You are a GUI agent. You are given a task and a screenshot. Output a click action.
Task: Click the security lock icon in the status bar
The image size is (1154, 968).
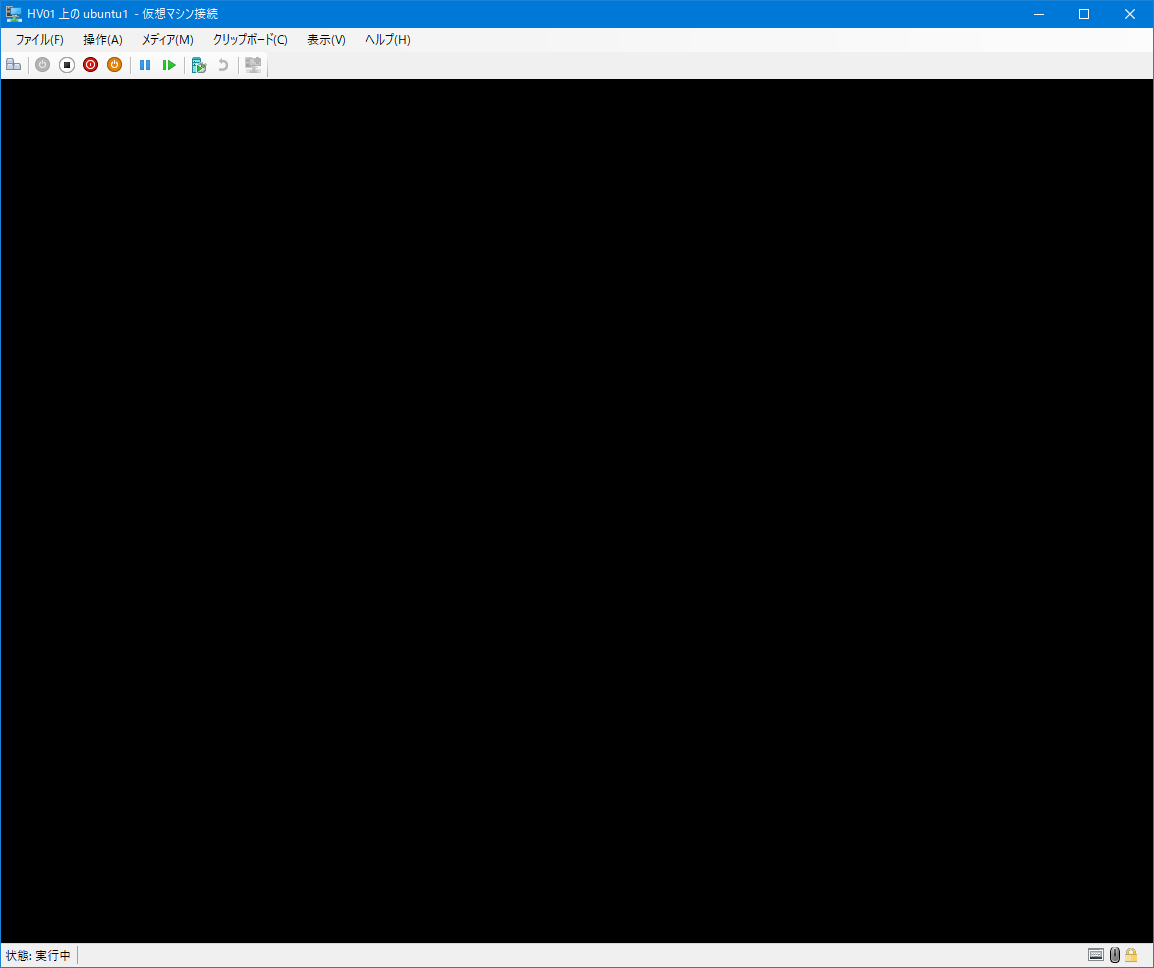pyautogui.click(x=1130, y=955)
